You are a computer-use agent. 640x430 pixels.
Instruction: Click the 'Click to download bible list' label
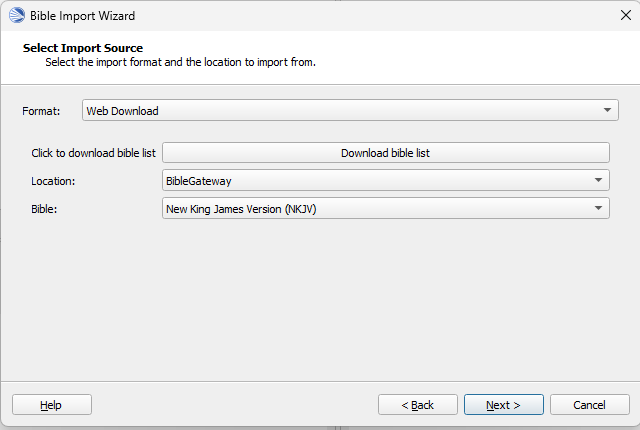[x=93, y=153]
